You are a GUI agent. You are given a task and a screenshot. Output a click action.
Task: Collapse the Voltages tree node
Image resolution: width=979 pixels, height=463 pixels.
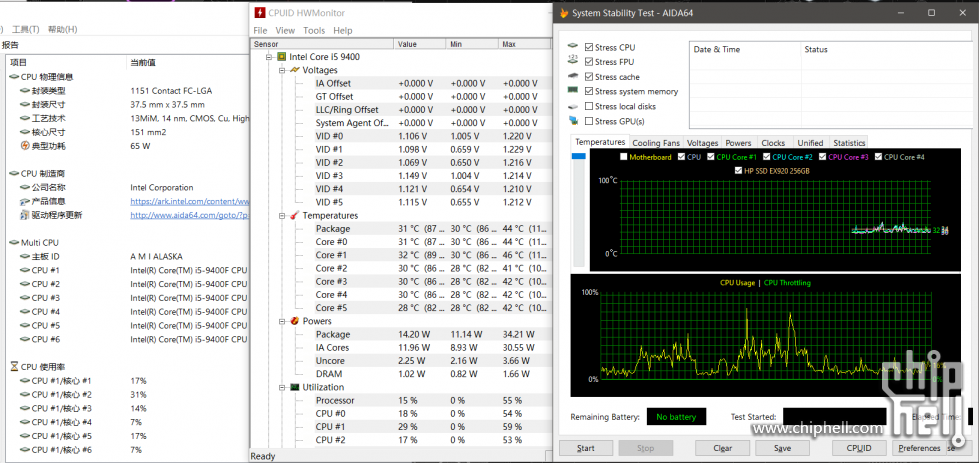282,70
